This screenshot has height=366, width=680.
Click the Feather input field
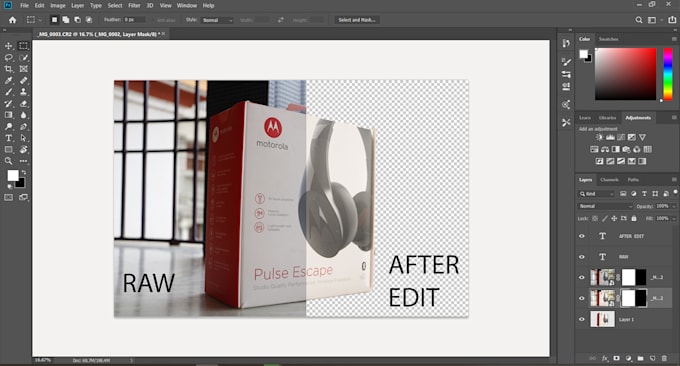(x=134, y=20)
